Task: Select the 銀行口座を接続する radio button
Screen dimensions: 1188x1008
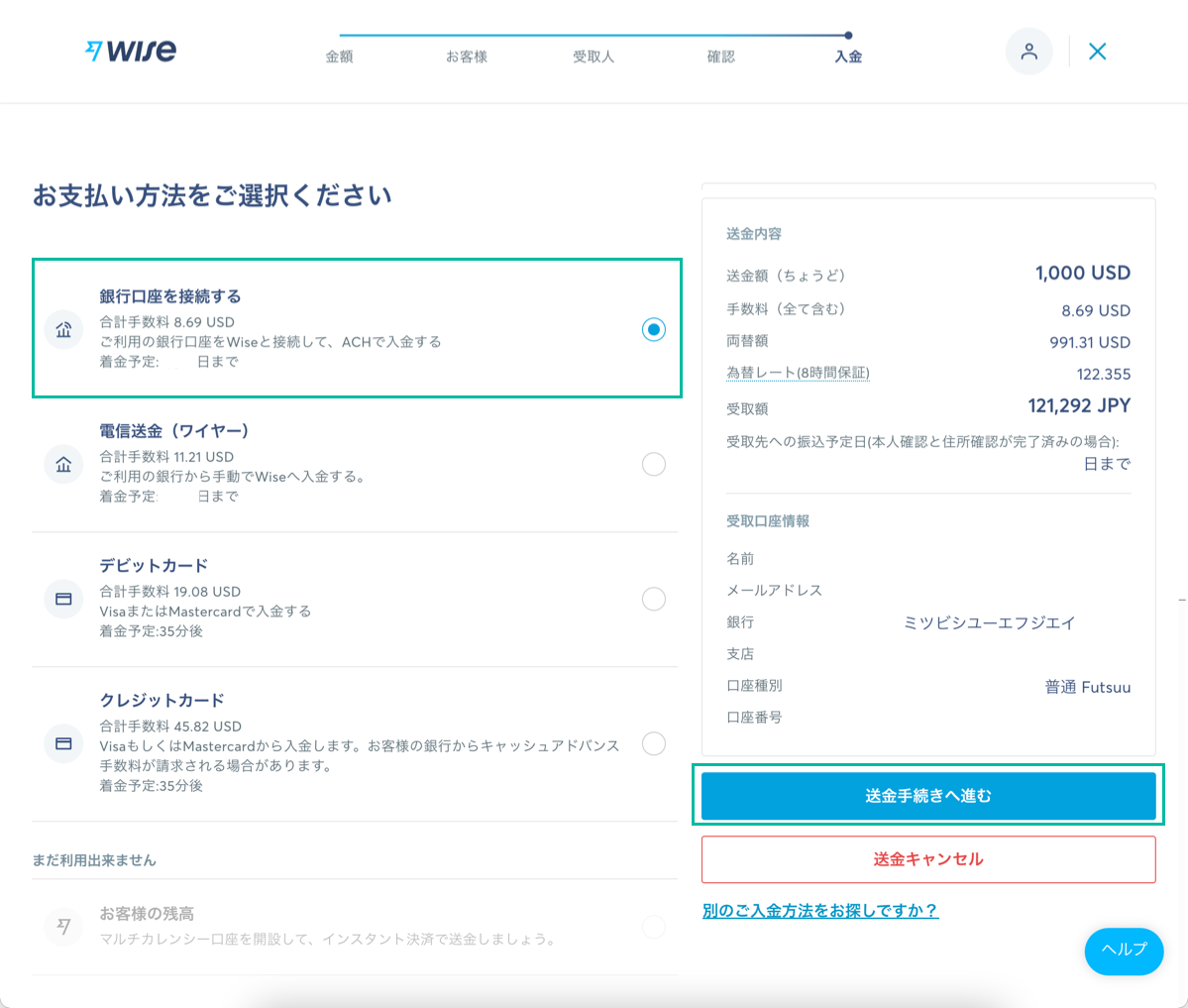Action: [653, 329]
